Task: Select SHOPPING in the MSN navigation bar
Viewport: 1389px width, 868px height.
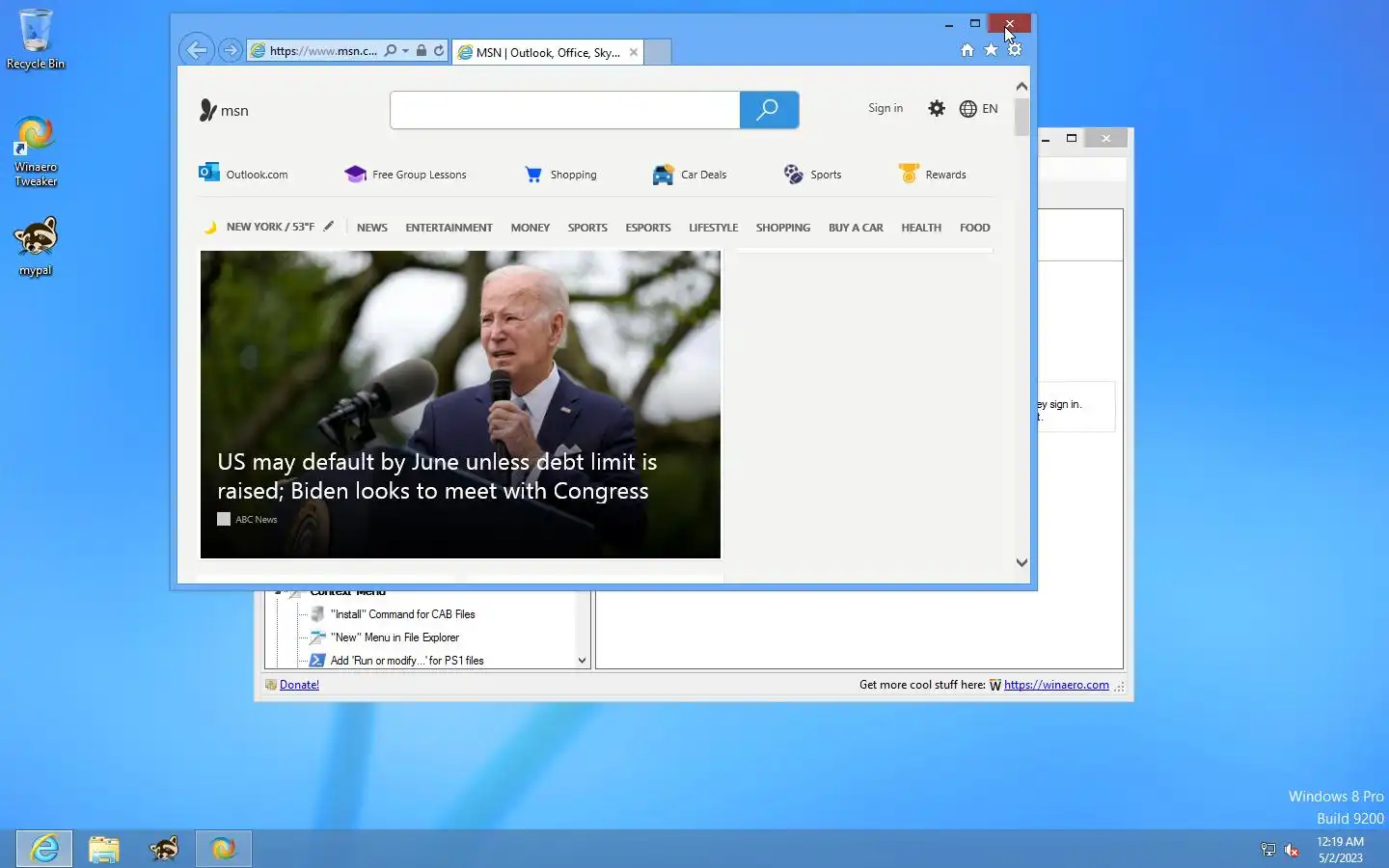Action: pyautogui.click(x=783, y=228)
